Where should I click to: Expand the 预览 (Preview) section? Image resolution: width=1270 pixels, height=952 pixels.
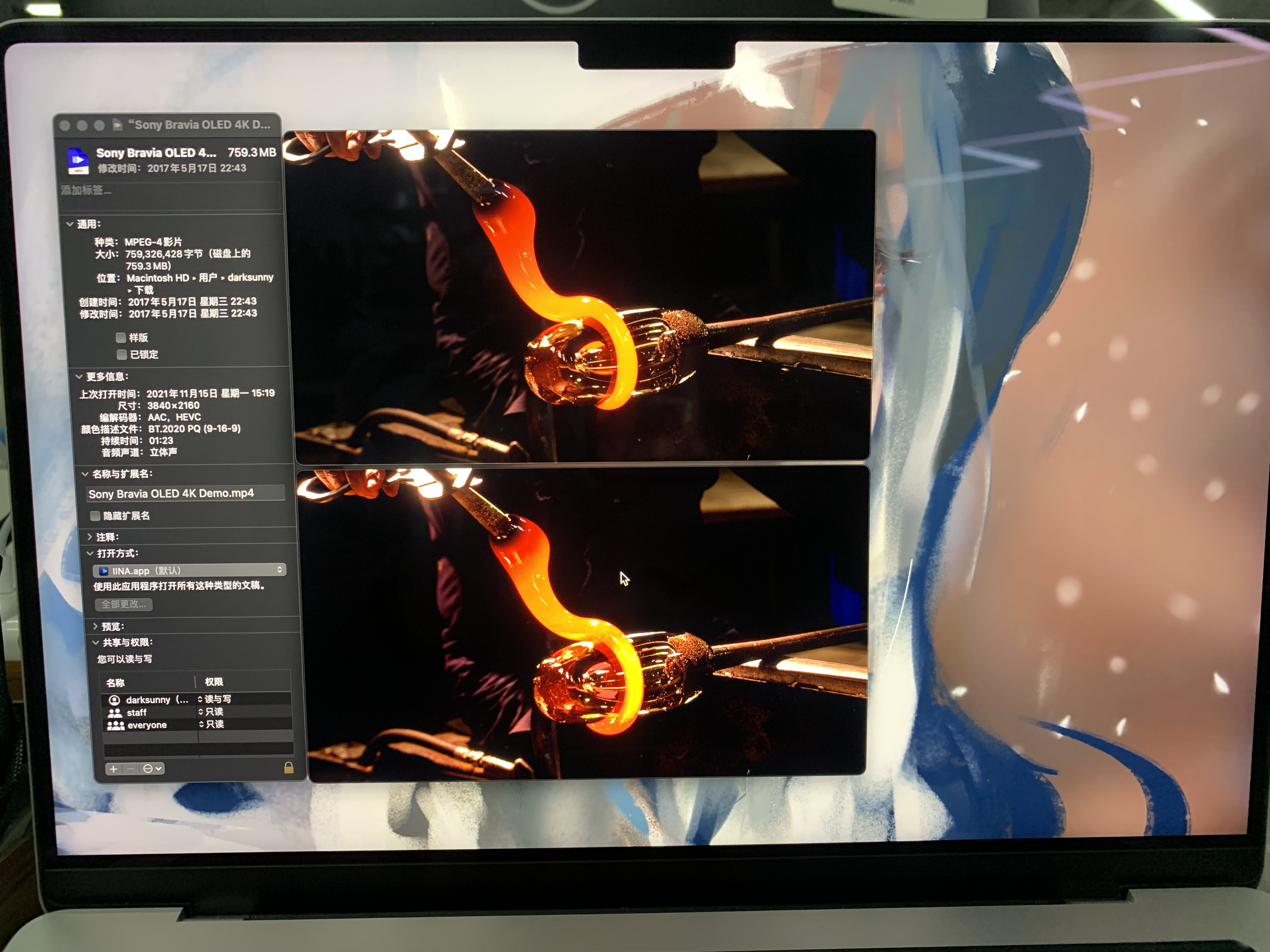click(95, 626)
